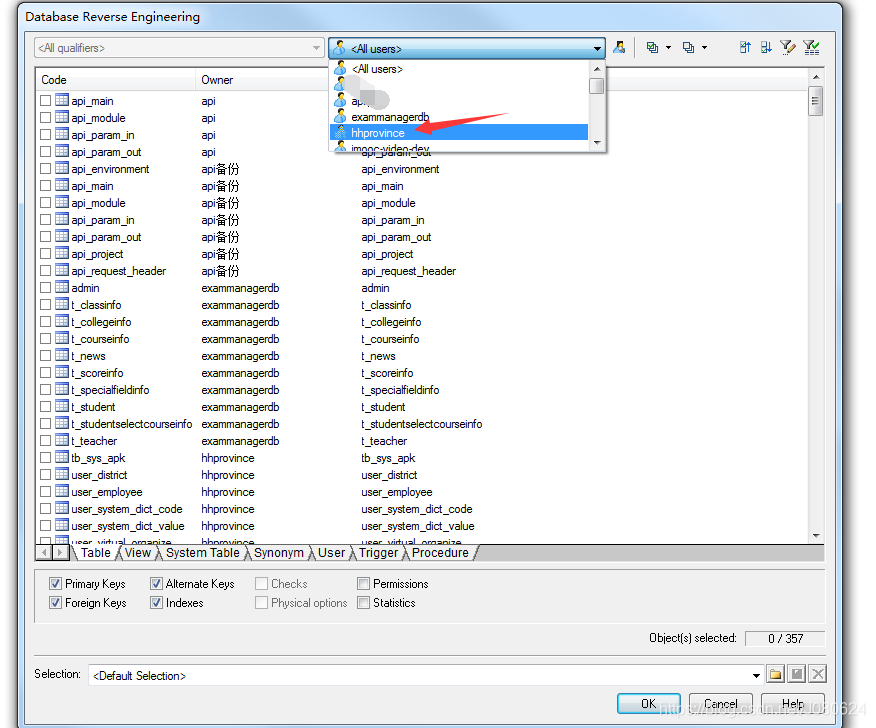This screenshot has height=728, width=876.
Task: Switch to the Trigger tab
Action: pyautogui.click(x=378, y=553)
